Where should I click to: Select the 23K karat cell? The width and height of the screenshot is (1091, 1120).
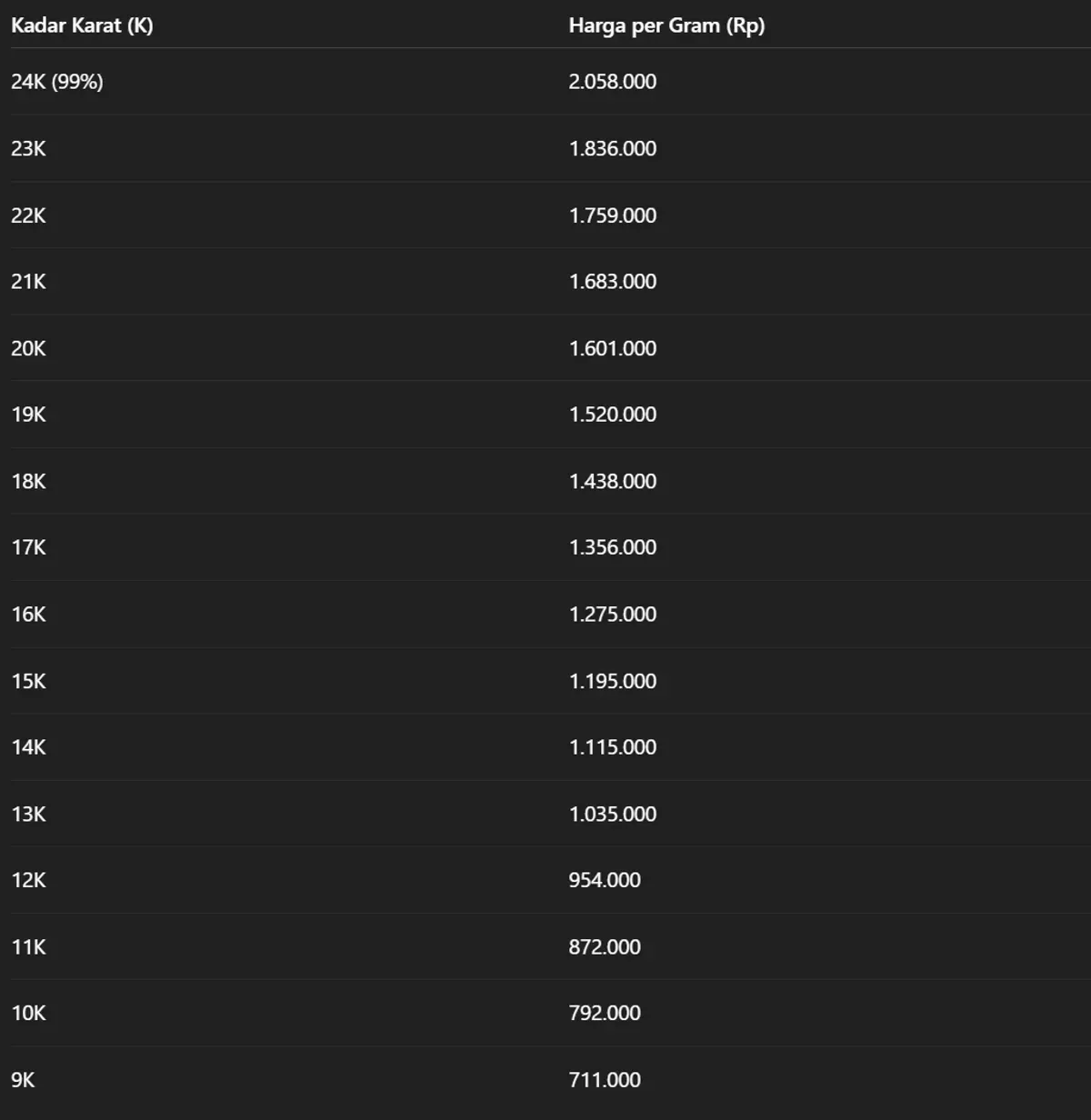(28, 149)
